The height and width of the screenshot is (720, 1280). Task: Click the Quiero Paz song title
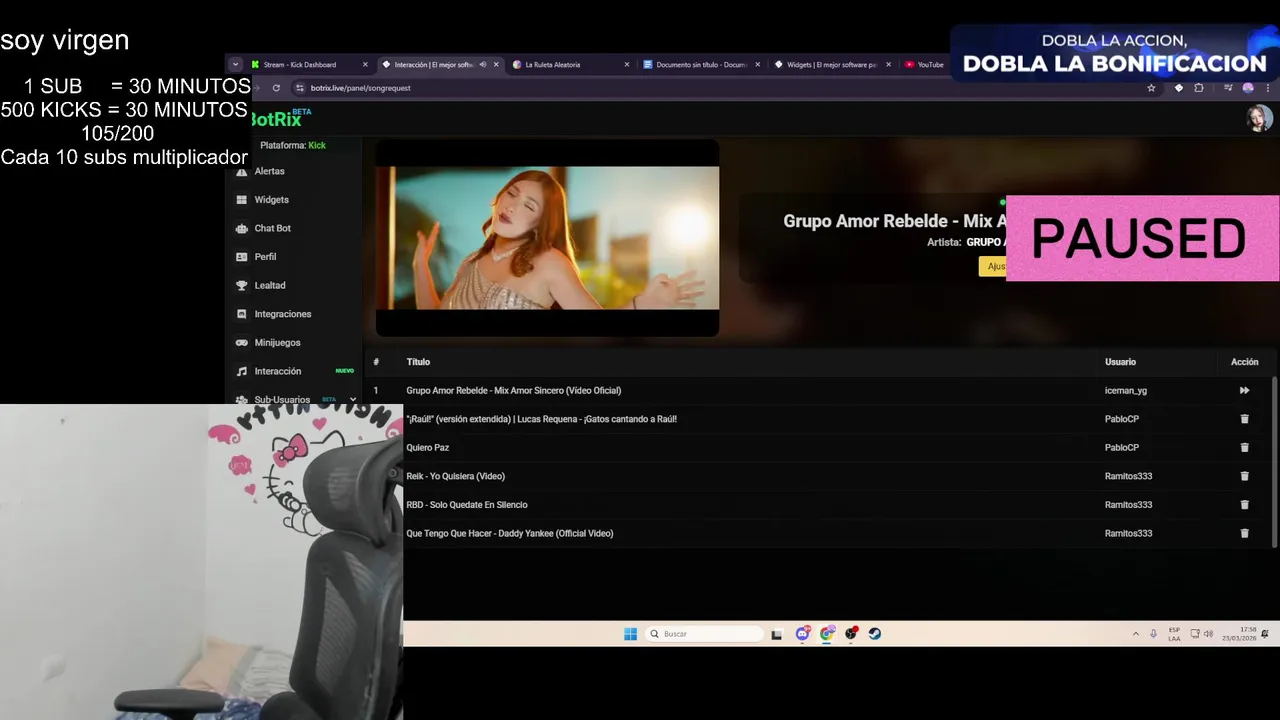tap(427, 448)
